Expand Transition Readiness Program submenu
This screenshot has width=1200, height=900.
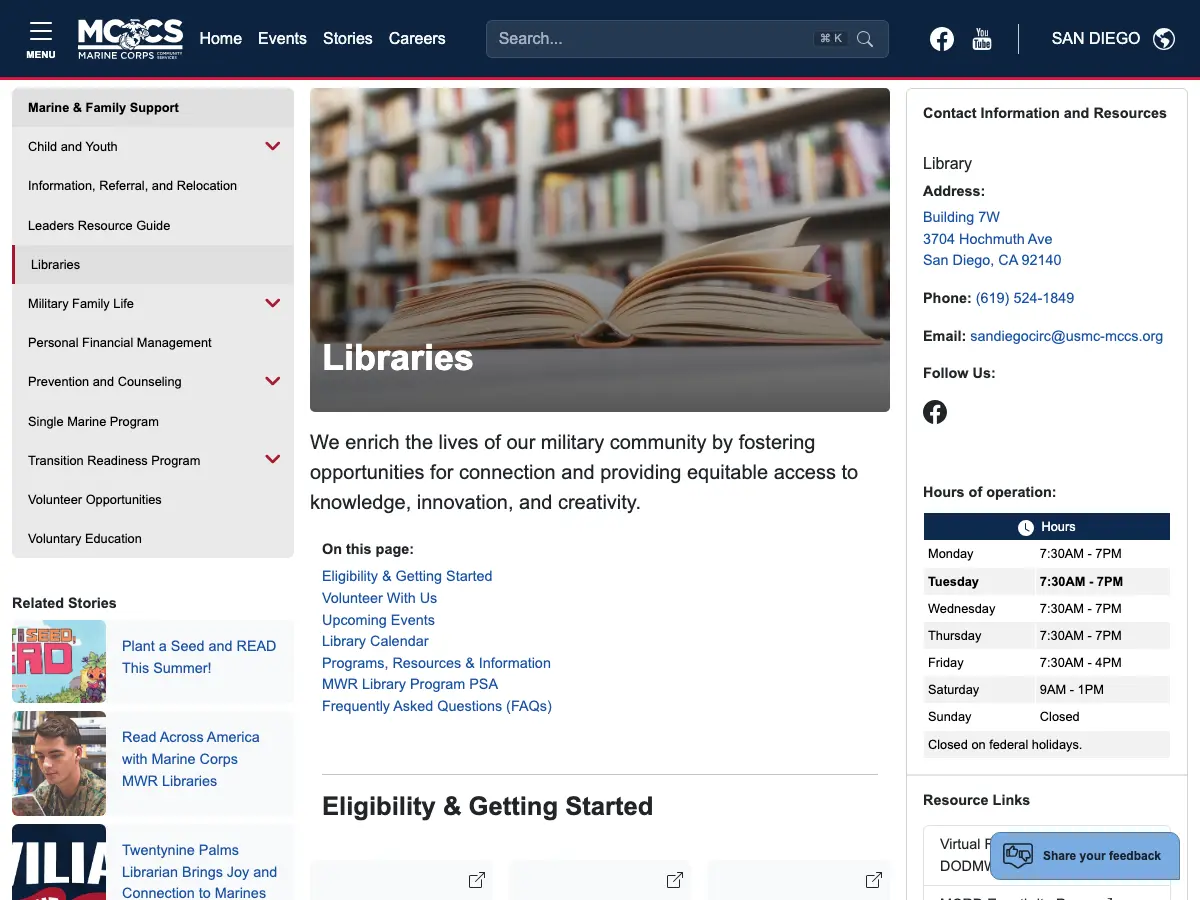pyautogui.click(x=272, y=460)
